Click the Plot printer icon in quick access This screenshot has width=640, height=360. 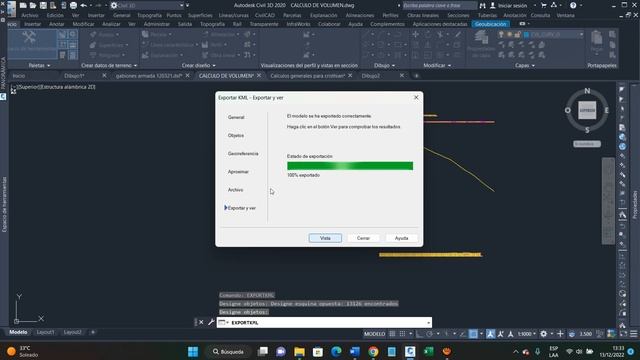73,5
